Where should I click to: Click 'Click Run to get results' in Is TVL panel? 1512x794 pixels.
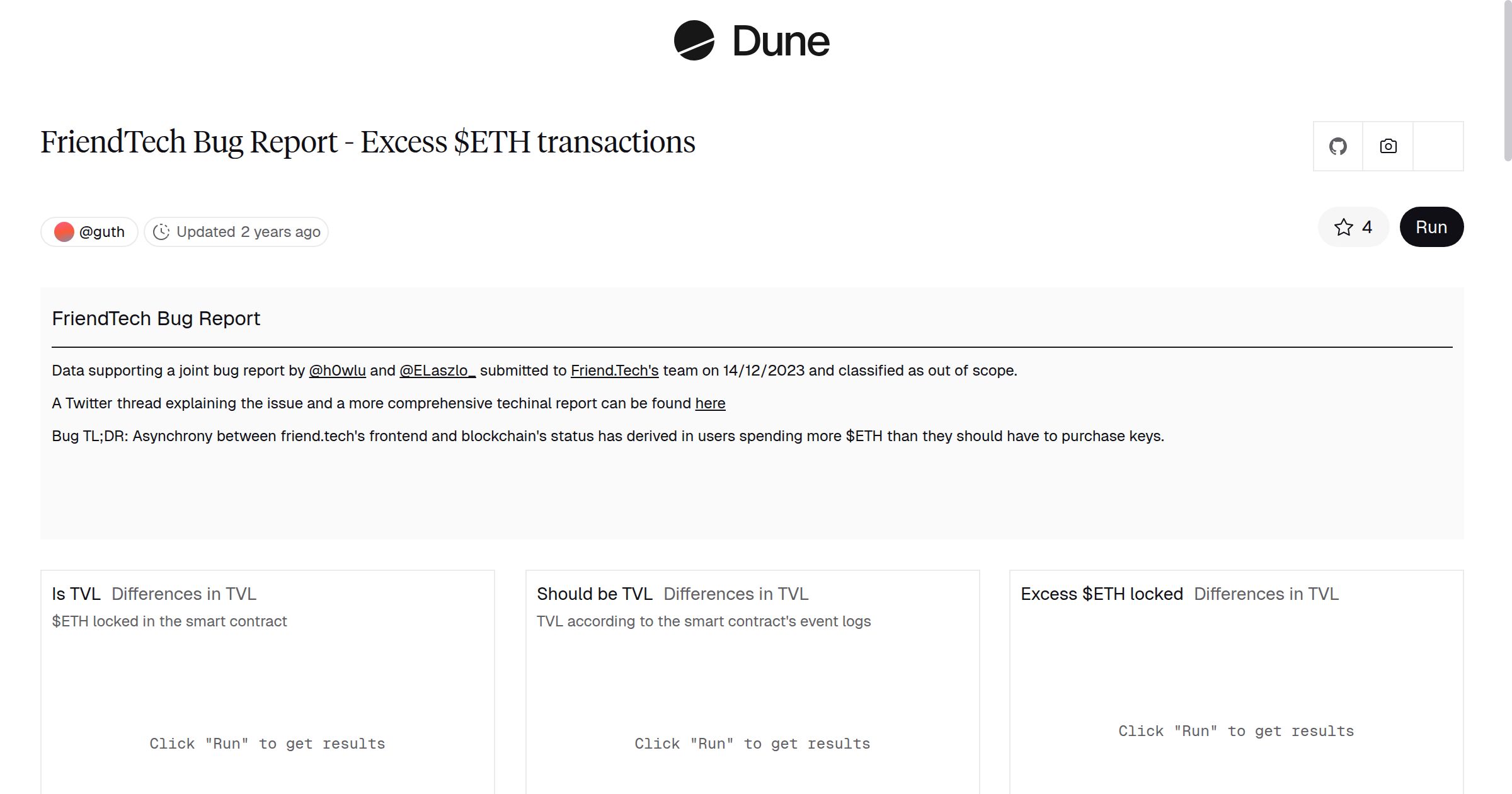tap(266, 743)
